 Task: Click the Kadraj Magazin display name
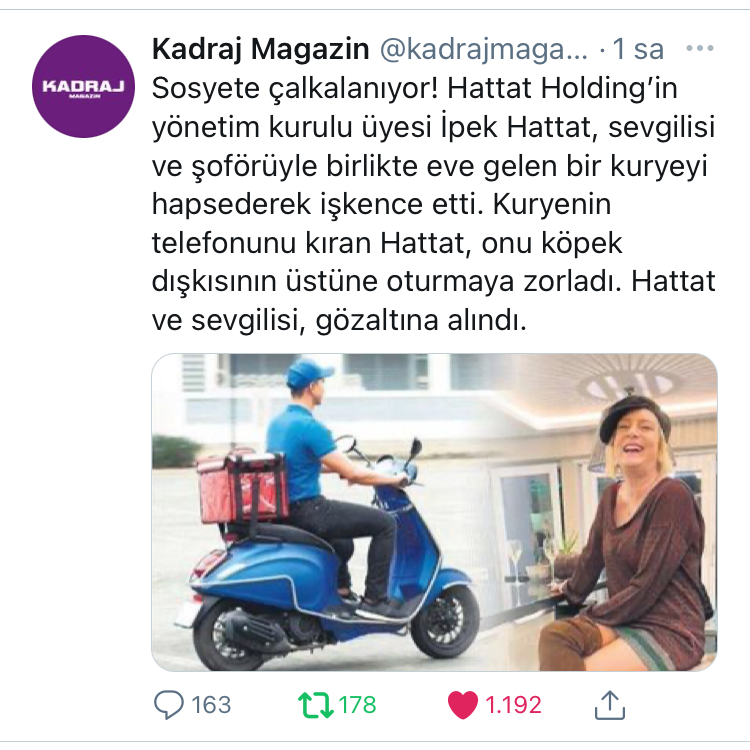click(261, 49)
